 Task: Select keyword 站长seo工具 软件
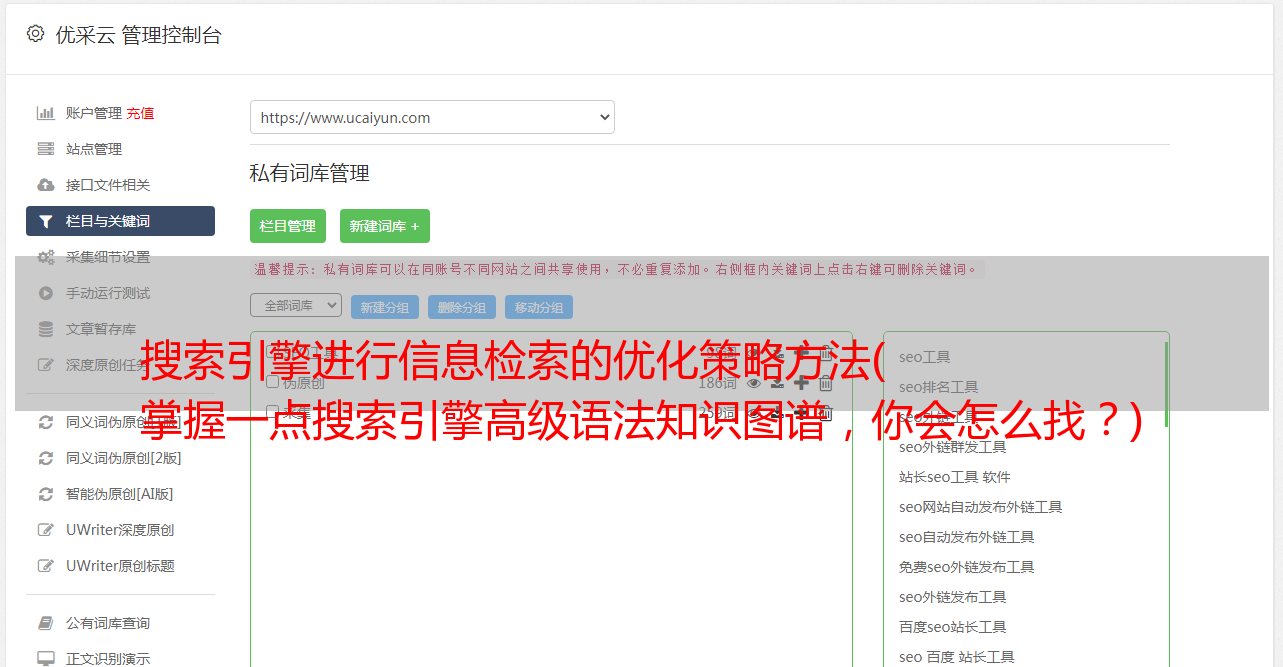pyautogui.click(x=955, y=477)
